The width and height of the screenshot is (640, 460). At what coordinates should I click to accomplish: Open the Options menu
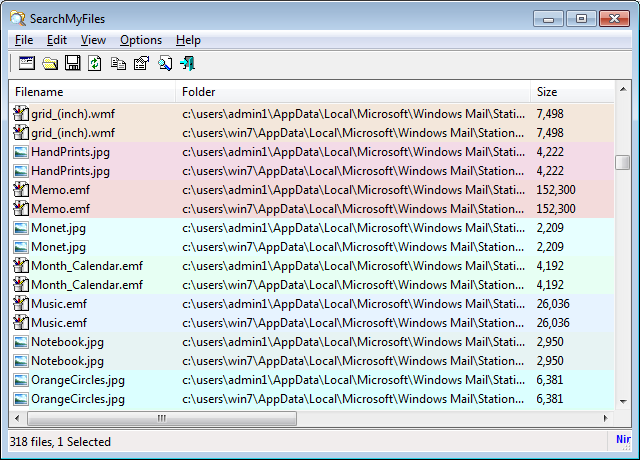tap(140, 40)
